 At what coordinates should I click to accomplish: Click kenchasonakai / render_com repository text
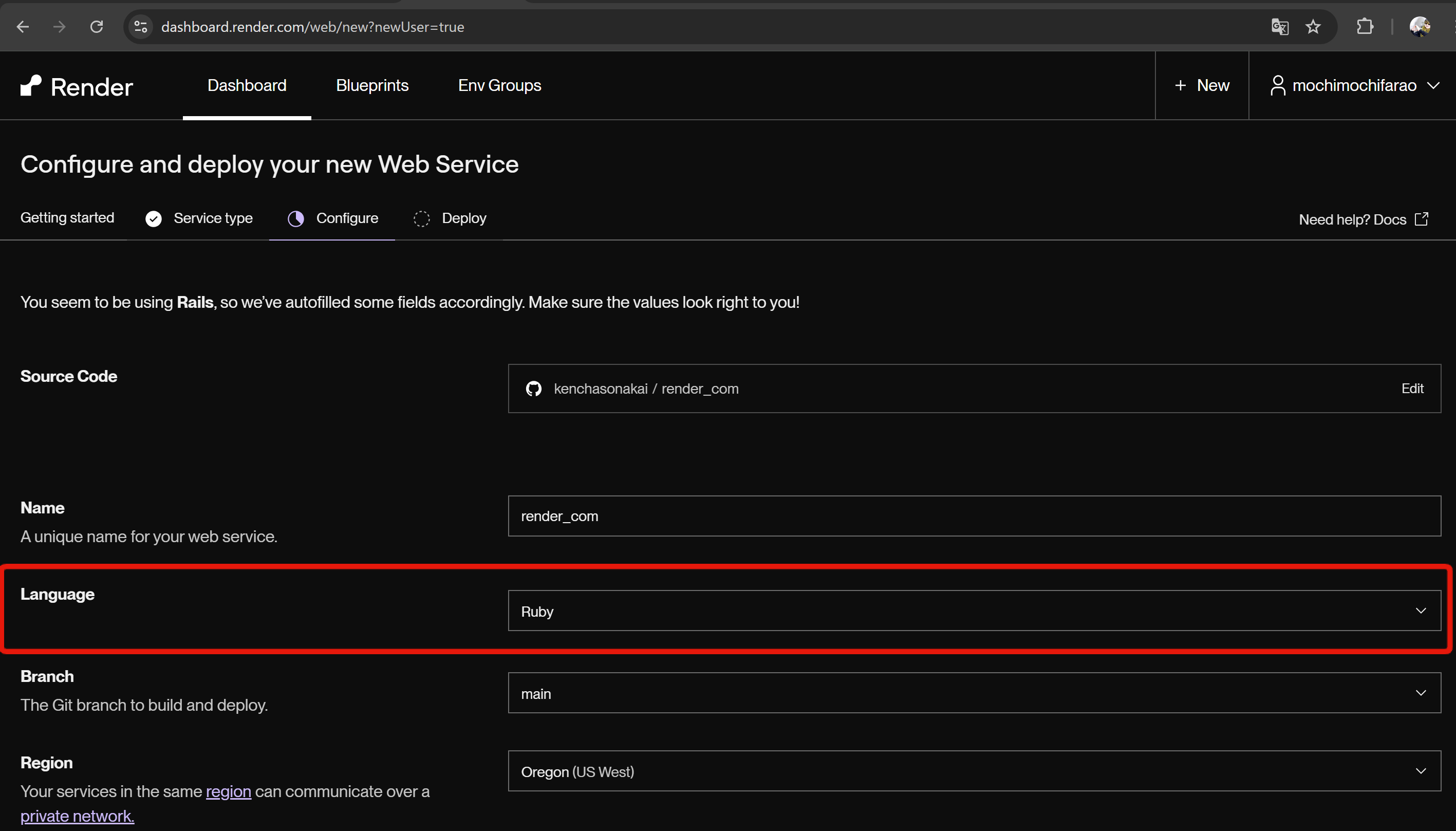[646, 389]
